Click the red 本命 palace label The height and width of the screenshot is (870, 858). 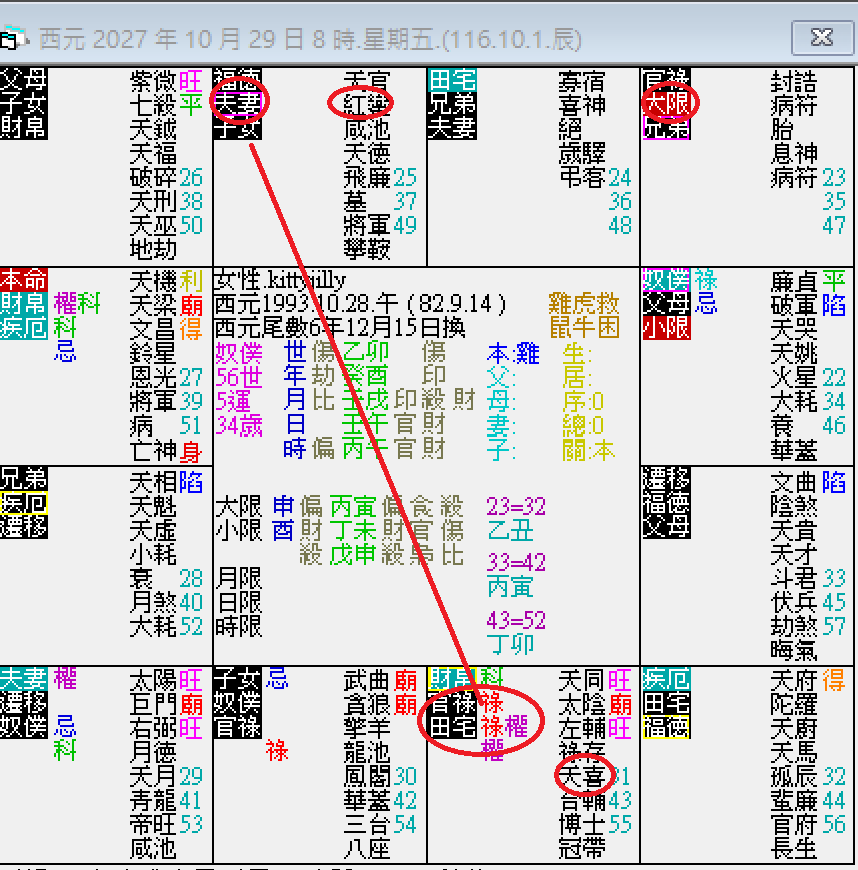[23, 280]
